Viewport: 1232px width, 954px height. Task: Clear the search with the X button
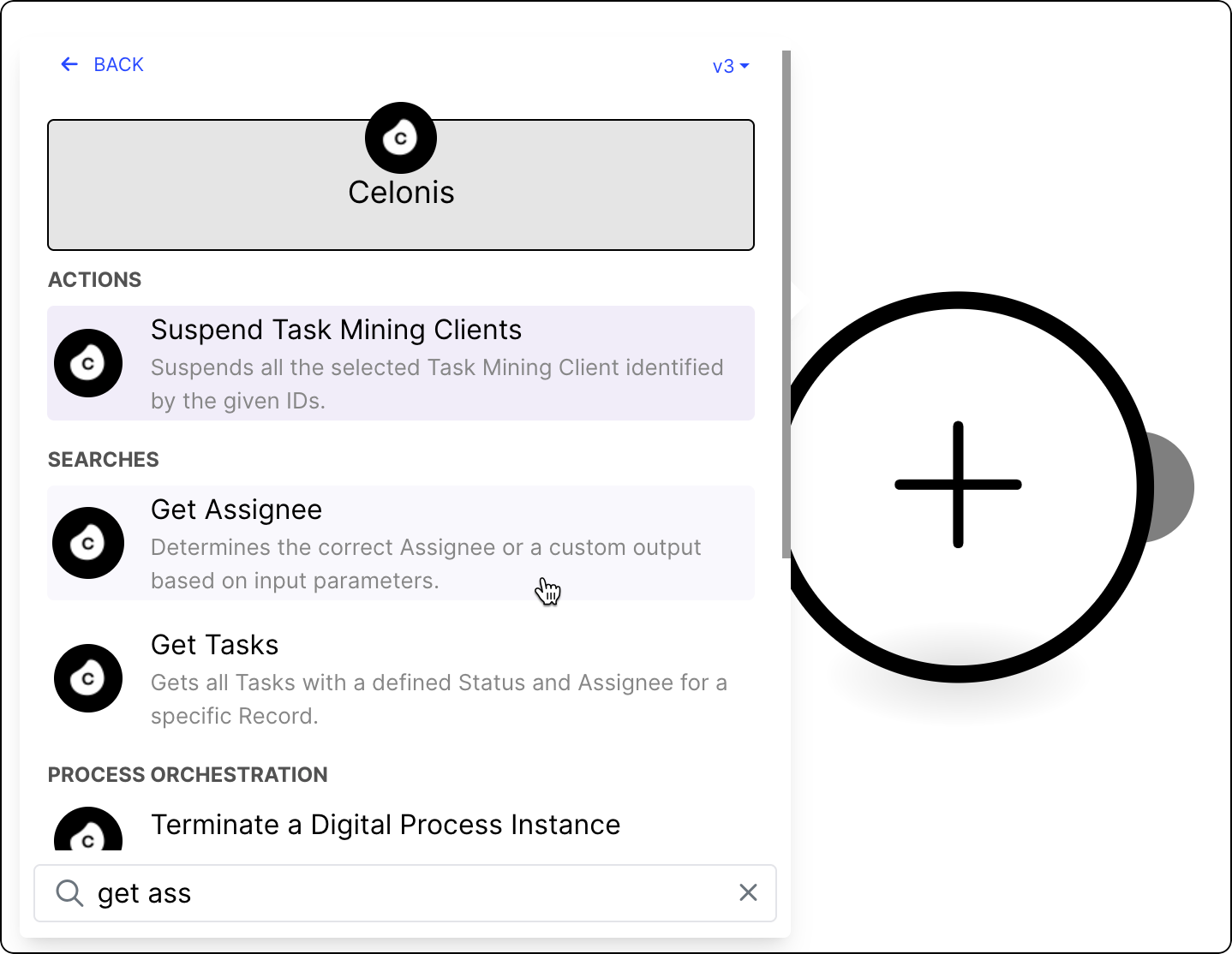point(747,892)
